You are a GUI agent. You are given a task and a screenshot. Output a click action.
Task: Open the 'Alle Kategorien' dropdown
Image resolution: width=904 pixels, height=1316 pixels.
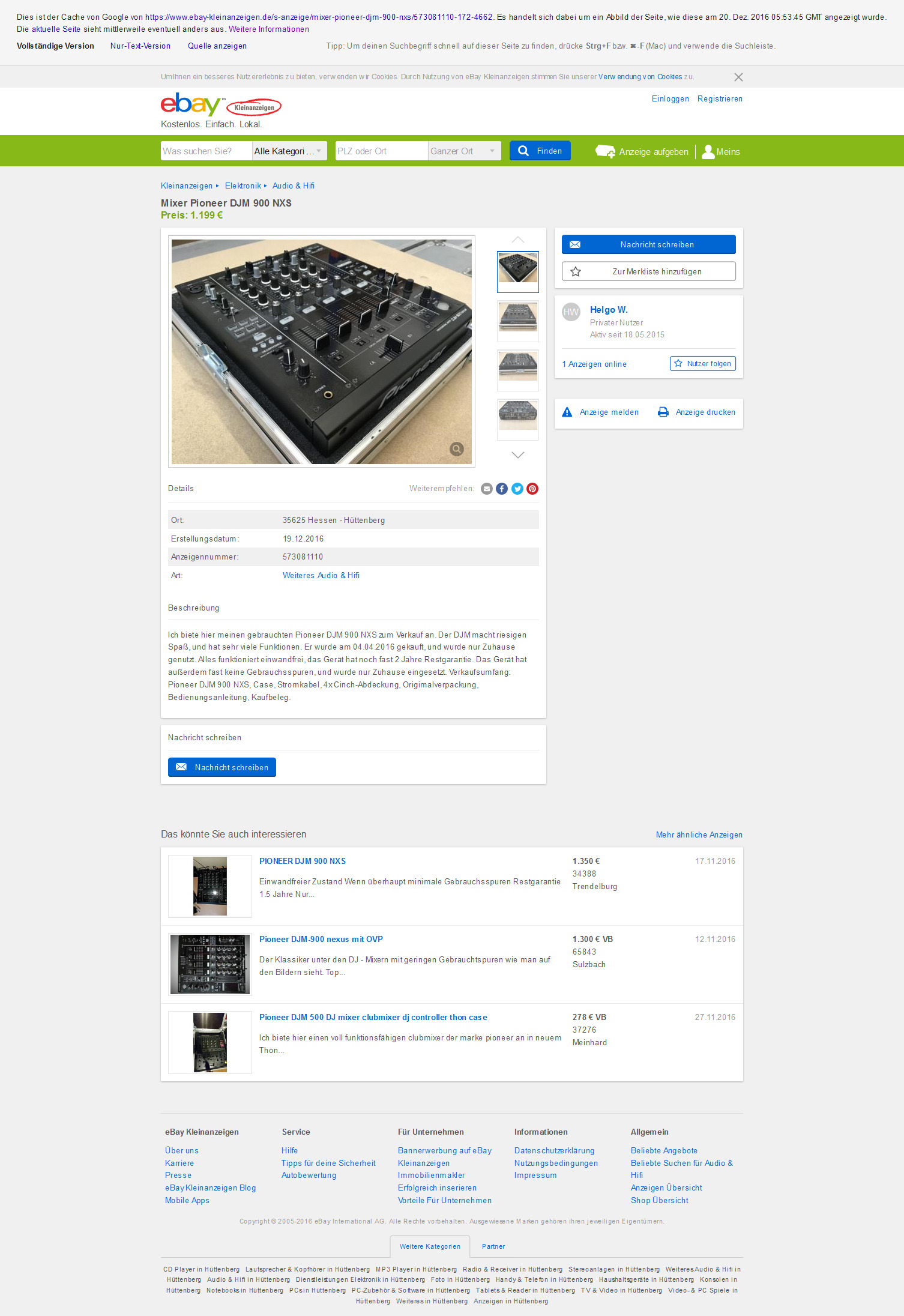(289, 151)
